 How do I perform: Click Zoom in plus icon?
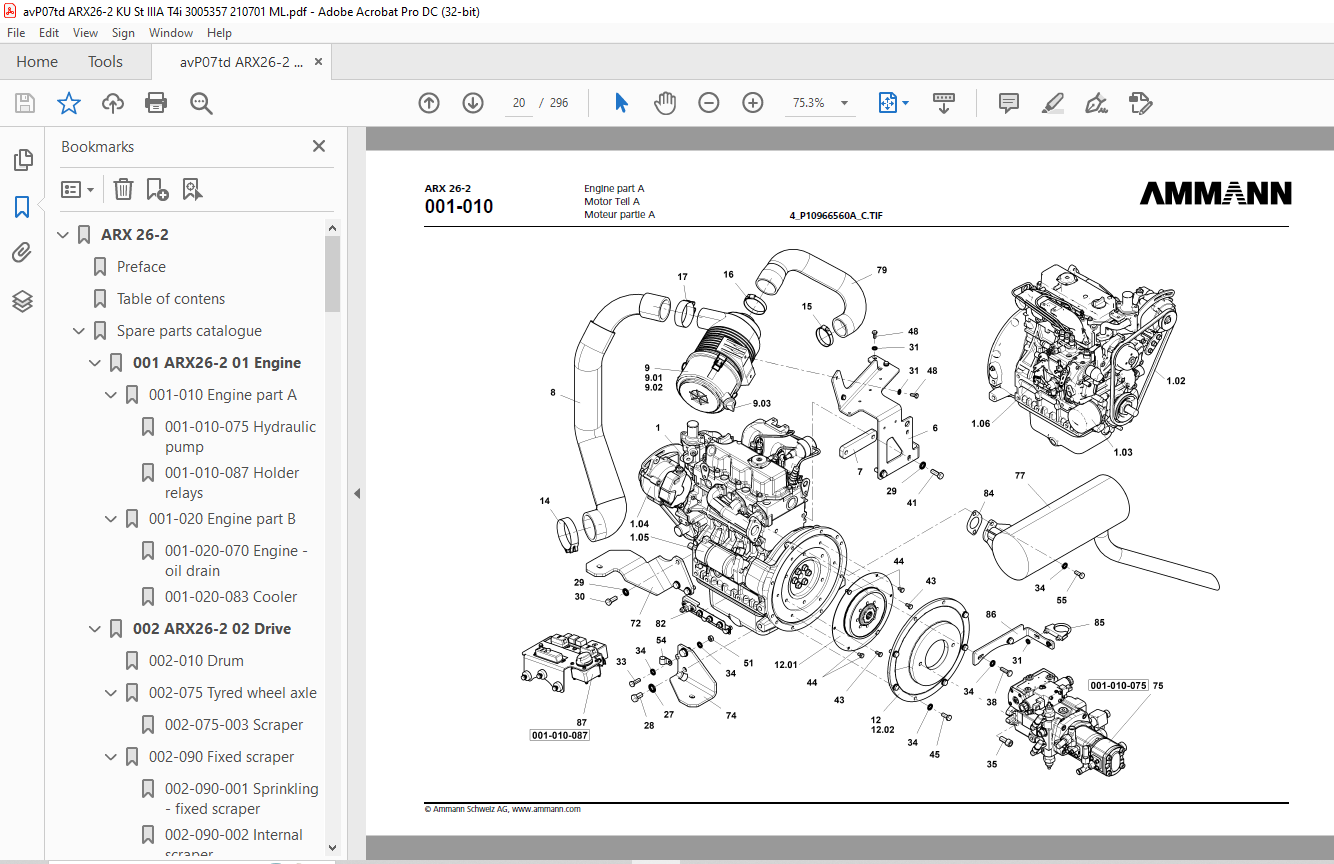coord(753,103)
